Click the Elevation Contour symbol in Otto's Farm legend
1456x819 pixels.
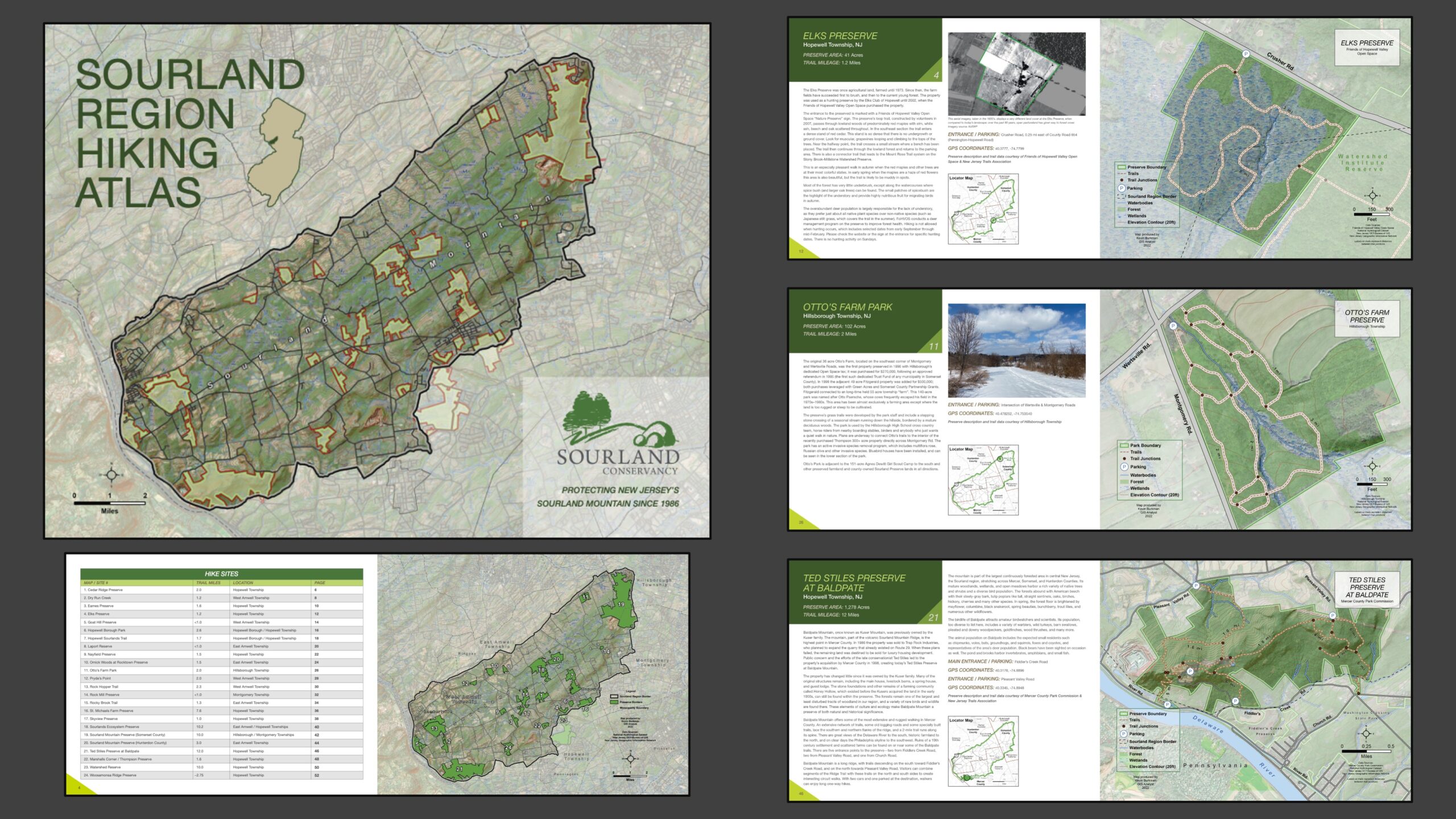click(x=1124, y=494)
